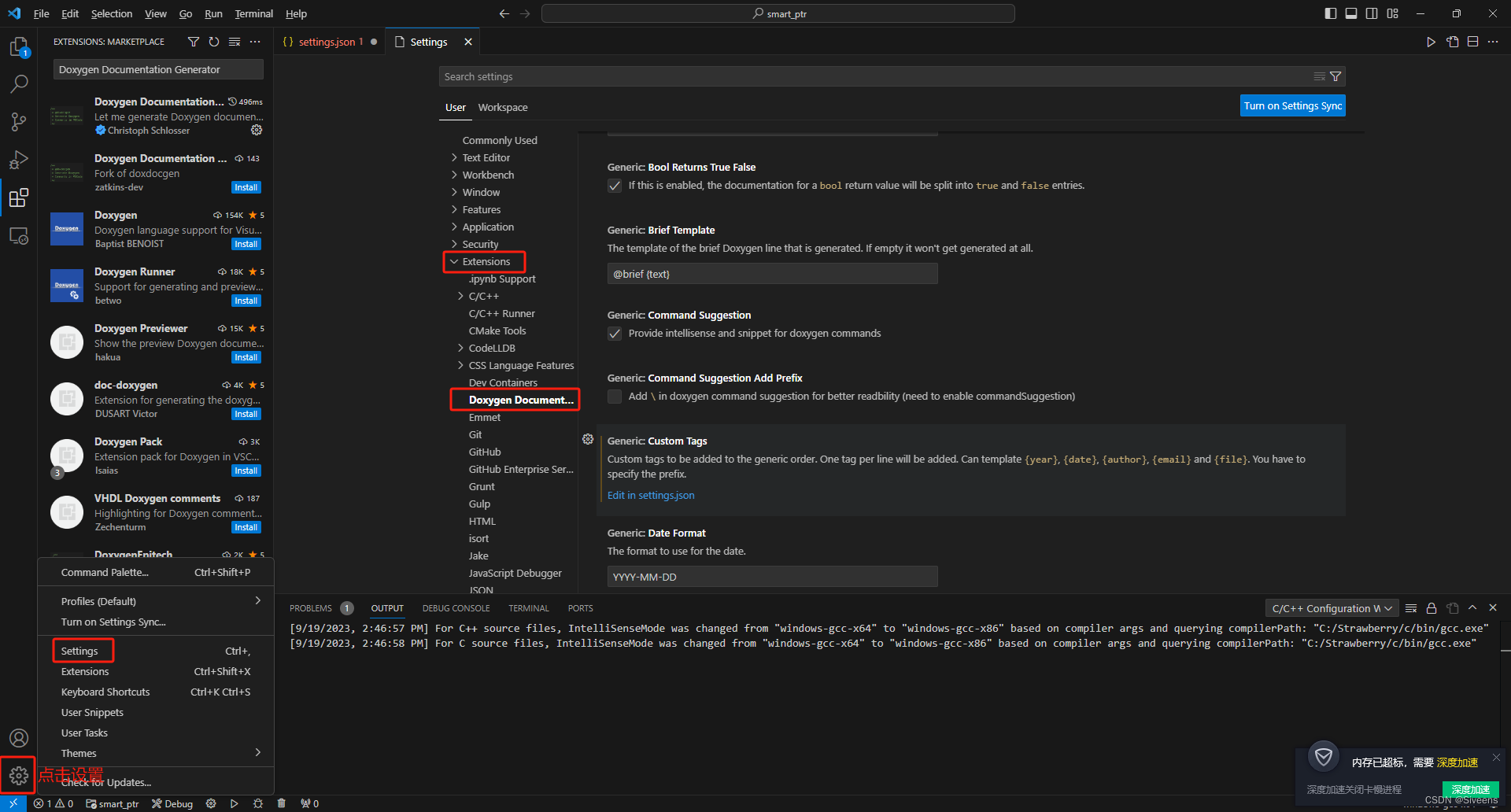Open the Search view in activity bar
Image resolution: width=1511 pixels, height=812 pixels.
pyautogui.click(x=19, y=83)
